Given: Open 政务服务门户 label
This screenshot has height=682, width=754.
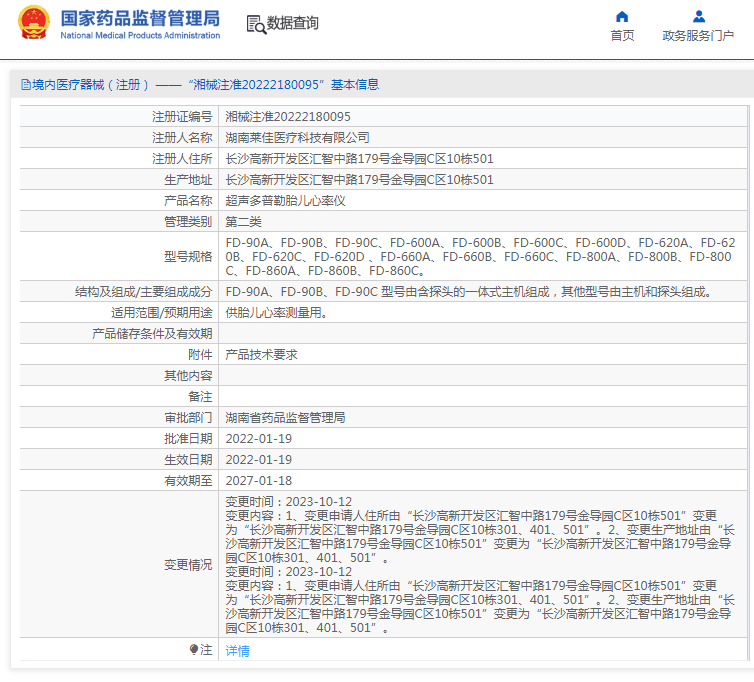Looking at the screenshot, I should tap(698, 36).
